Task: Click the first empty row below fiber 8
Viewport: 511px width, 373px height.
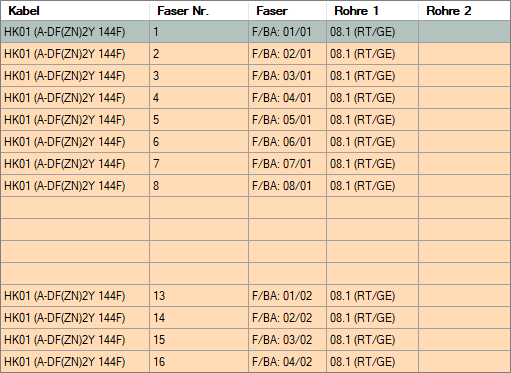Action: pyautogui.click(x=255, y=208)
